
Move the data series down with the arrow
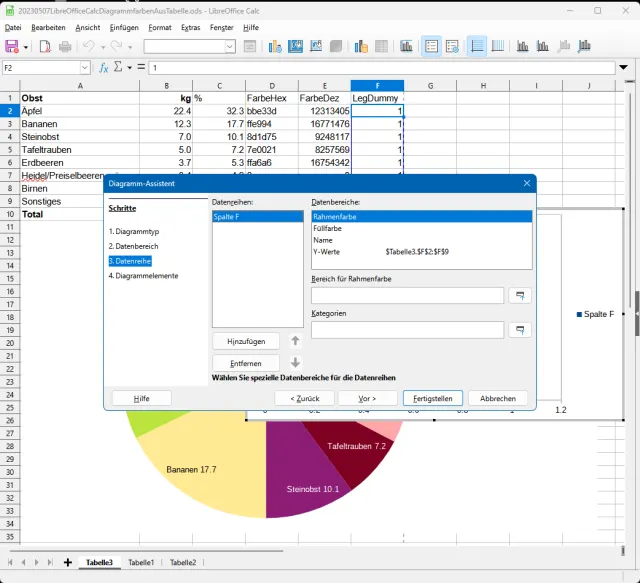tap(295, 362)
